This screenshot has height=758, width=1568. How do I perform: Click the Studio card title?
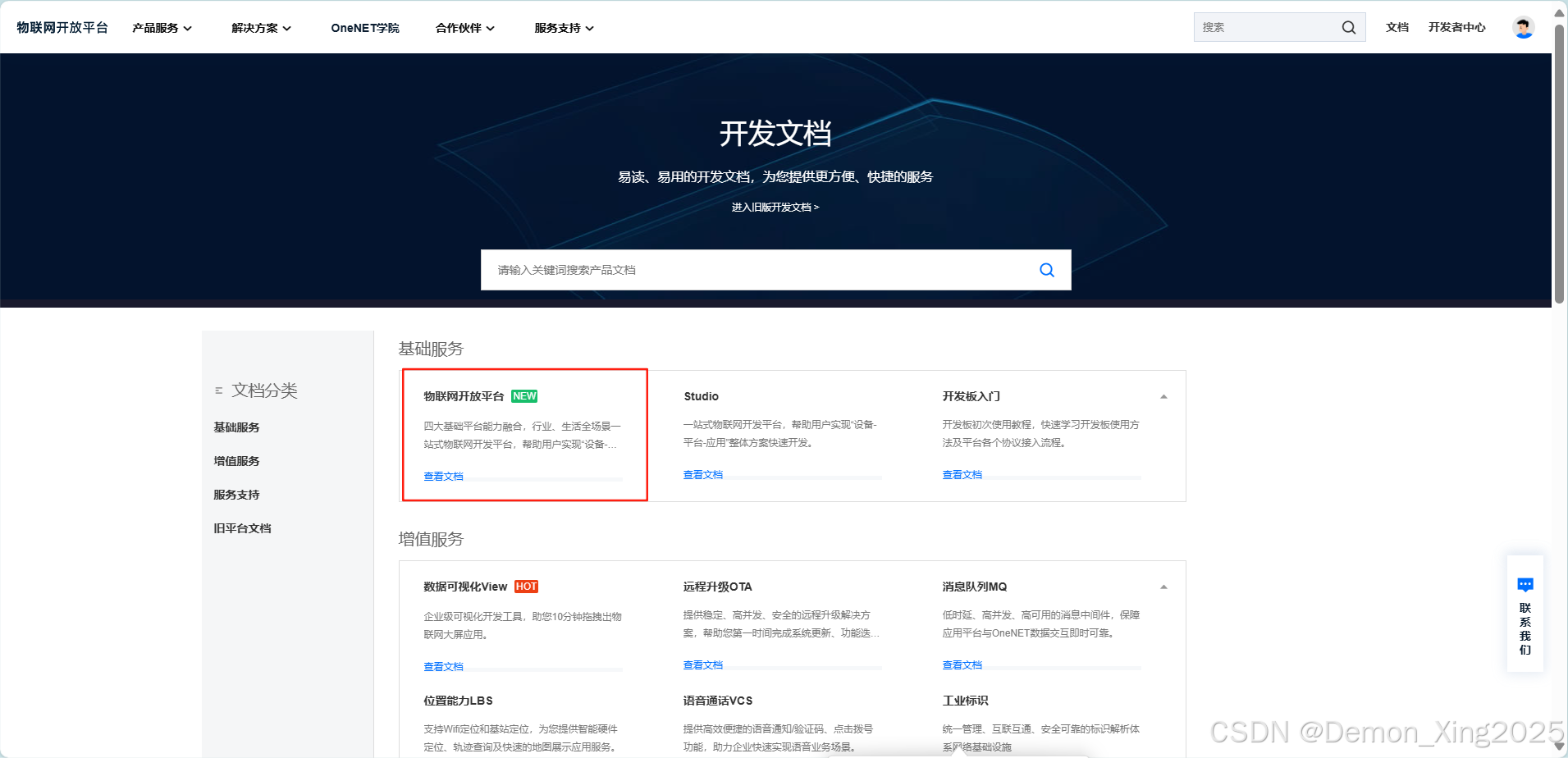pyautogui.click(x=702, y=396)
